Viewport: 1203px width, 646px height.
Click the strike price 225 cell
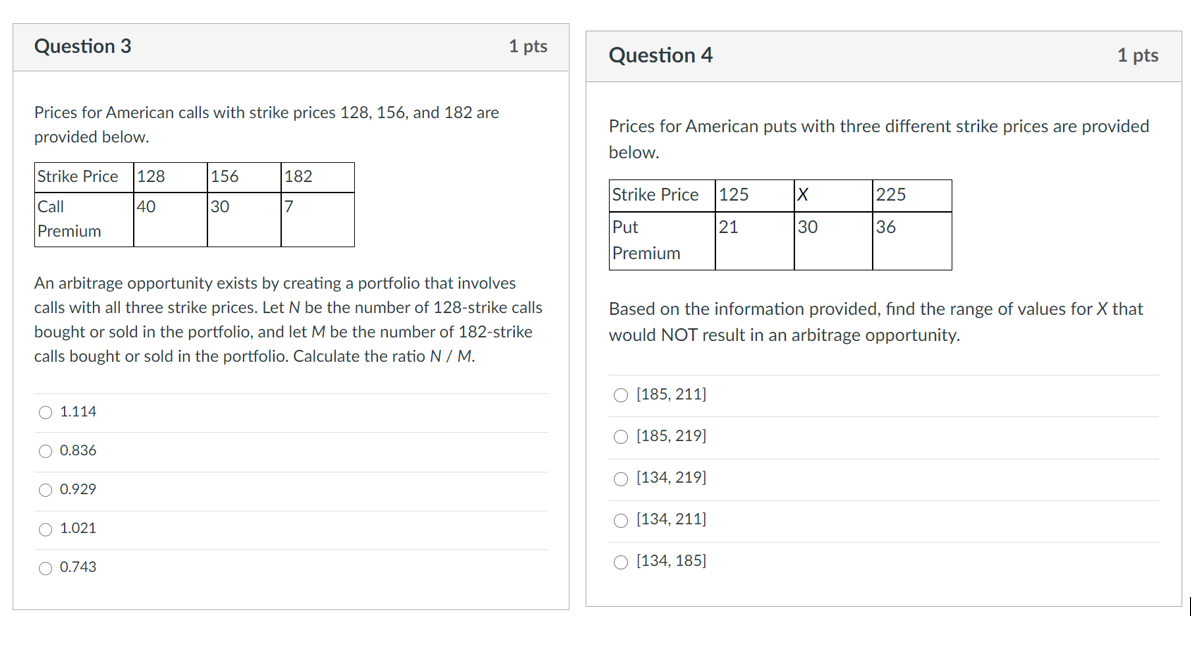coord(910,194)
